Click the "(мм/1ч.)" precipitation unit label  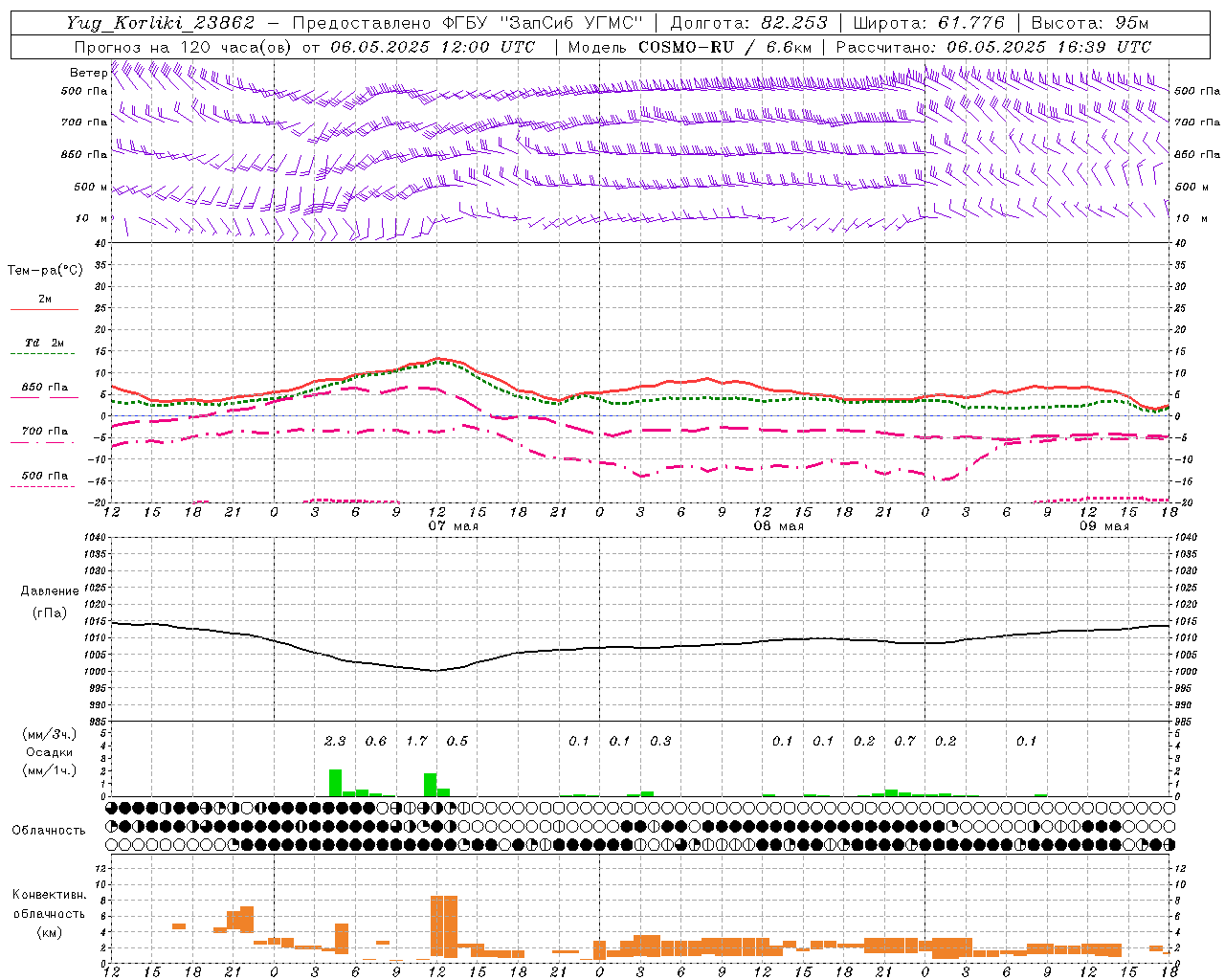[x=50, y=770]
